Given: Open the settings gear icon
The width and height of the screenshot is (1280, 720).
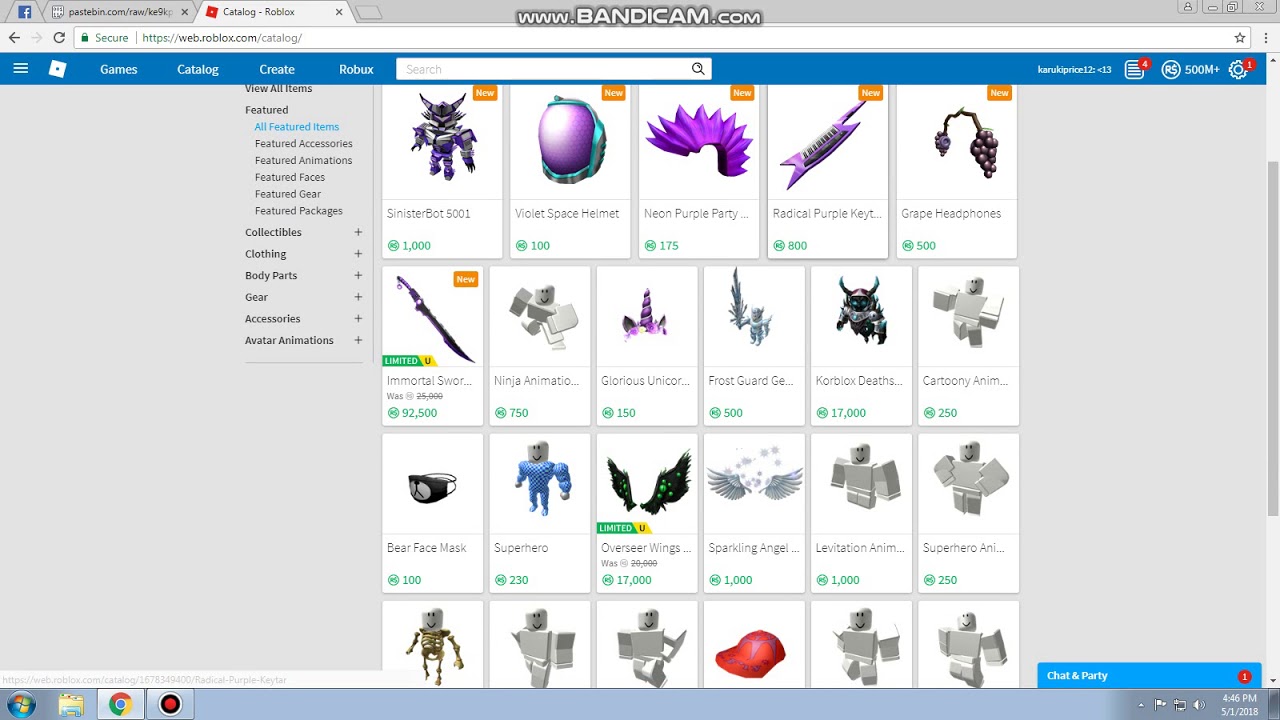Looking at the screenshot, I should pos(1238,69).
